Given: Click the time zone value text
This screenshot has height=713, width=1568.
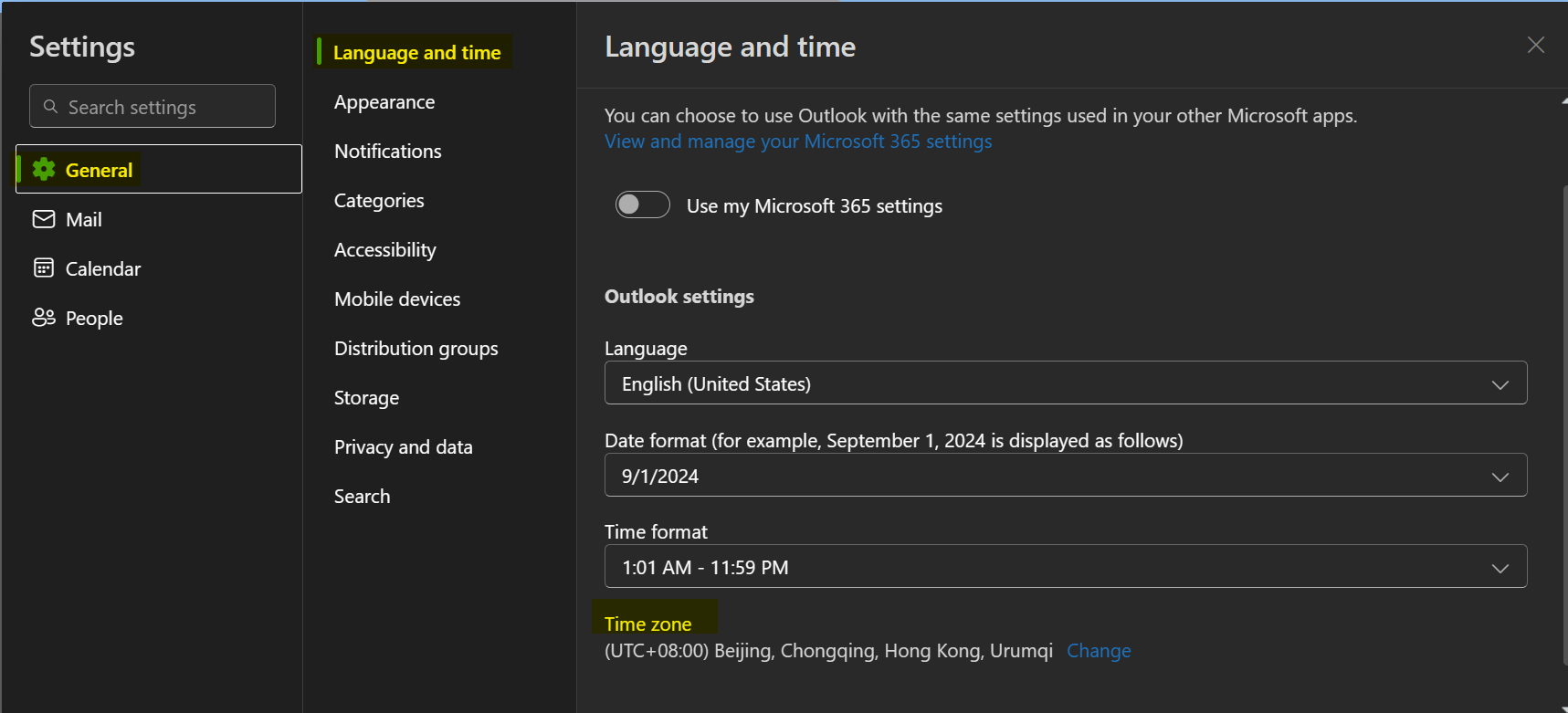Looking at the screenshot, I should coord(828,650).
